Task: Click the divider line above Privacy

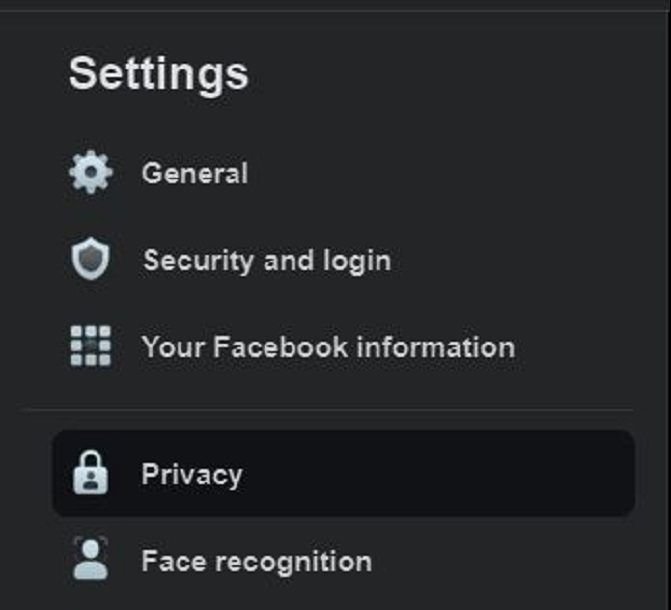Action: click(x=328, y=409)
